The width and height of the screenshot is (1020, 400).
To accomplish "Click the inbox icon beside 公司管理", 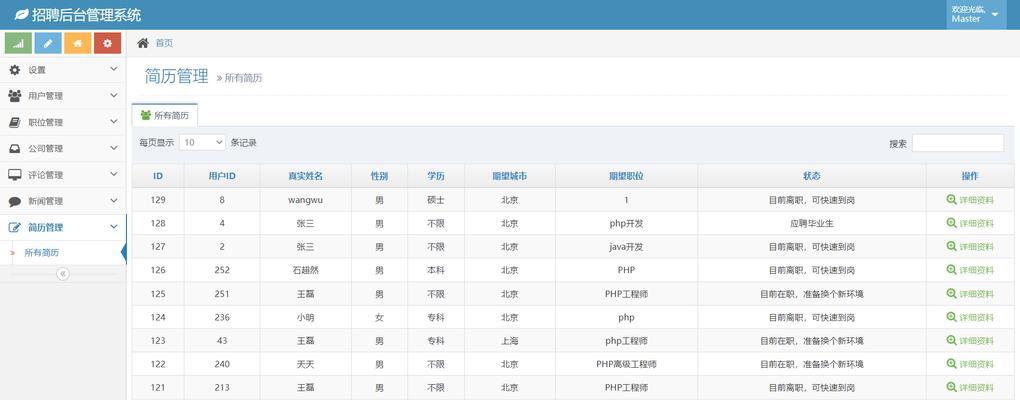I will coord(14,148).
